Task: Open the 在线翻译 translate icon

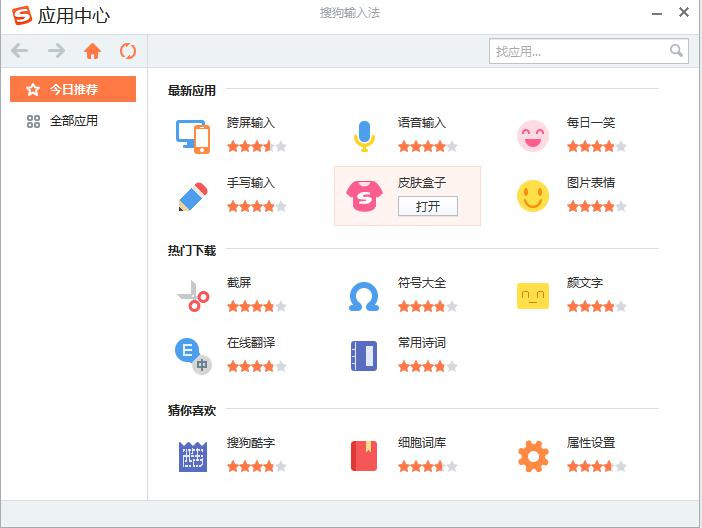Action: [x=193, y=356]
